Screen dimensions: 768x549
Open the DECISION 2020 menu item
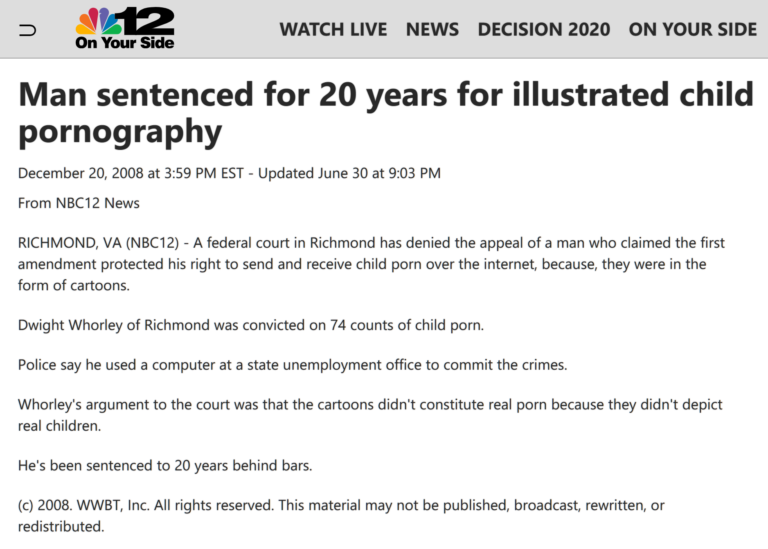click(544, 29)
